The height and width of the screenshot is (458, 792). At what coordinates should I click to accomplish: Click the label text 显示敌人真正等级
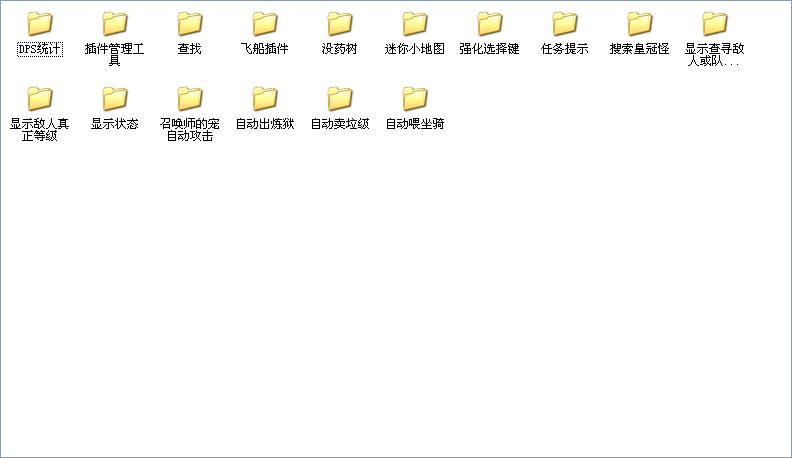[39, 130]
